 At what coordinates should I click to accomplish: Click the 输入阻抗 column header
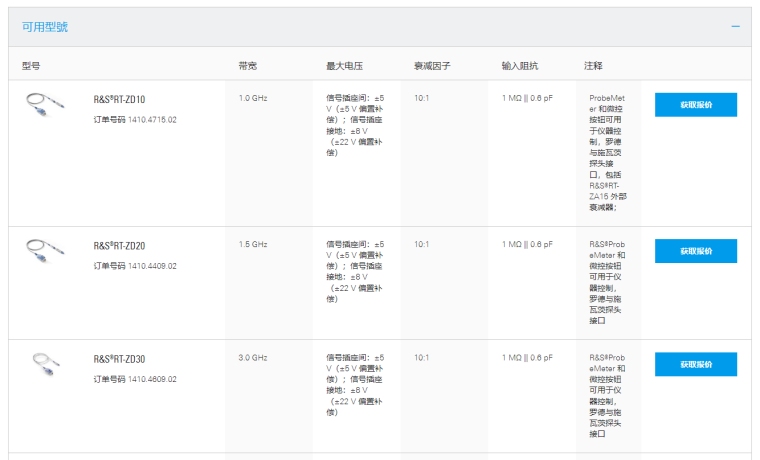[x=519, y=65]
